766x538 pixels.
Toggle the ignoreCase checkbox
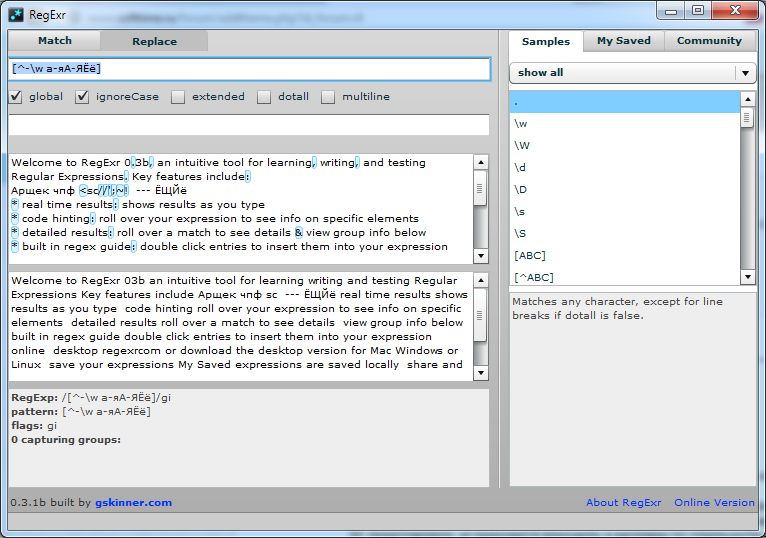point(82,97)
